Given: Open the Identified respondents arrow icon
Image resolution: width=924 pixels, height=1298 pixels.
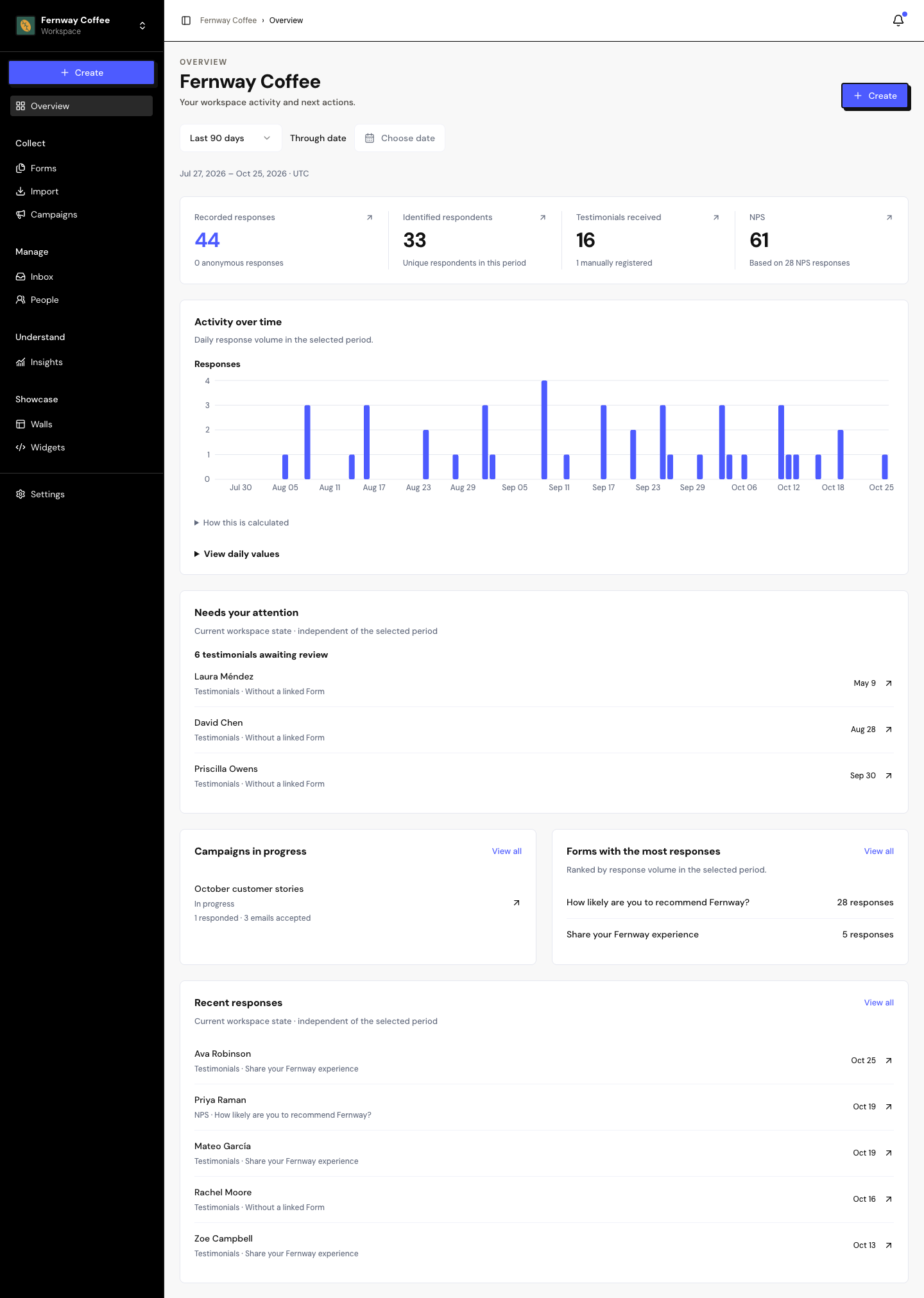Looking at the screenshot, I should 543,218.
